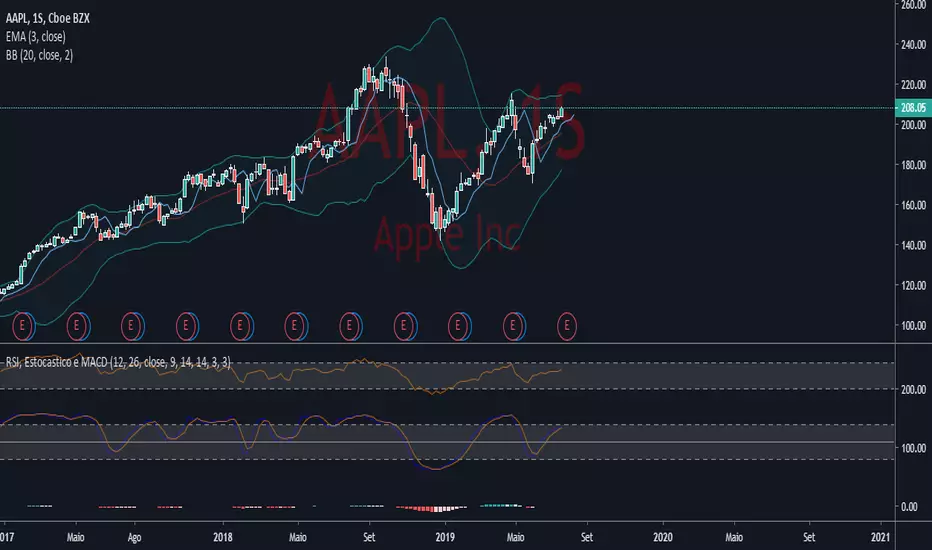932x550 pixels.
Task: Click the 200.00 label on the indicator pane axis
Action: click(x=913, y=389)
